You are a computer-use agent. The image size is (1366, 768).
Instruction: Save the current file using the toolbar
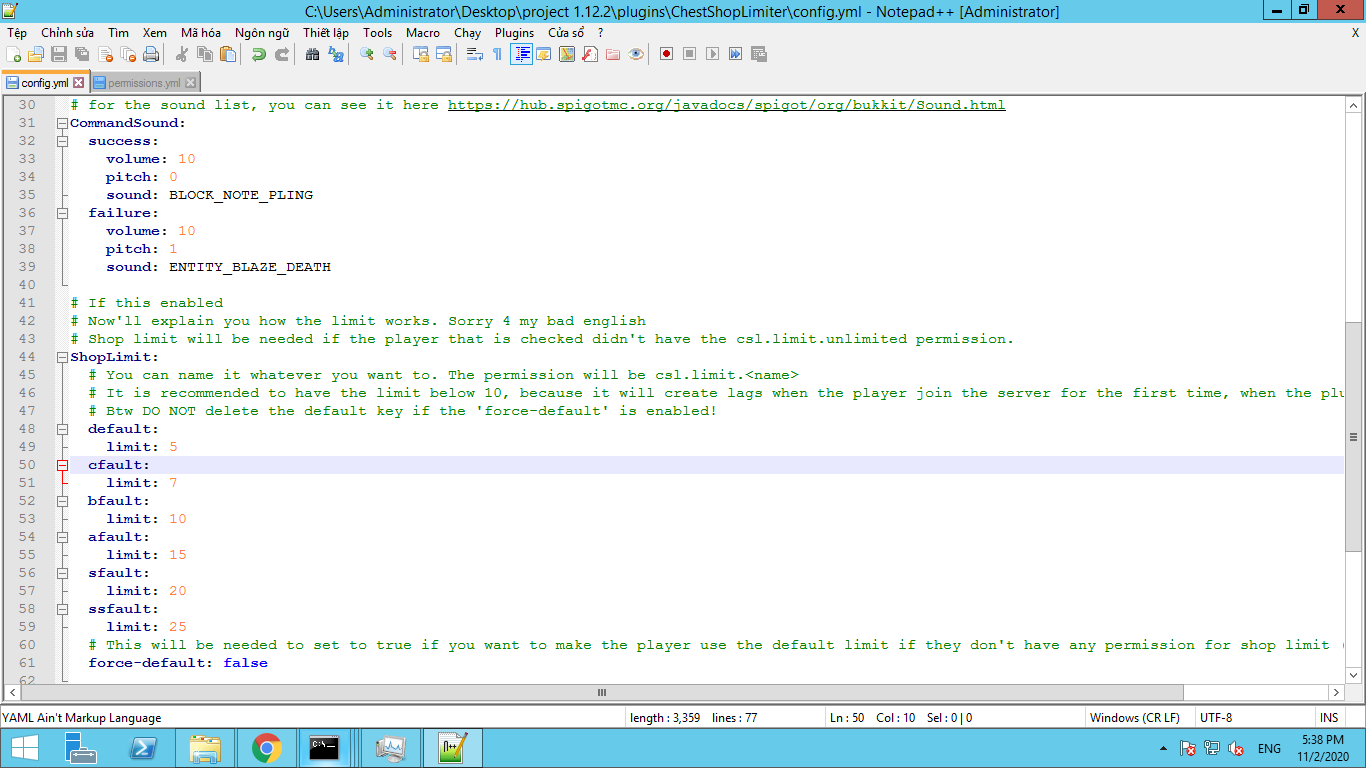pyautogui.click(x=59, y=54)
